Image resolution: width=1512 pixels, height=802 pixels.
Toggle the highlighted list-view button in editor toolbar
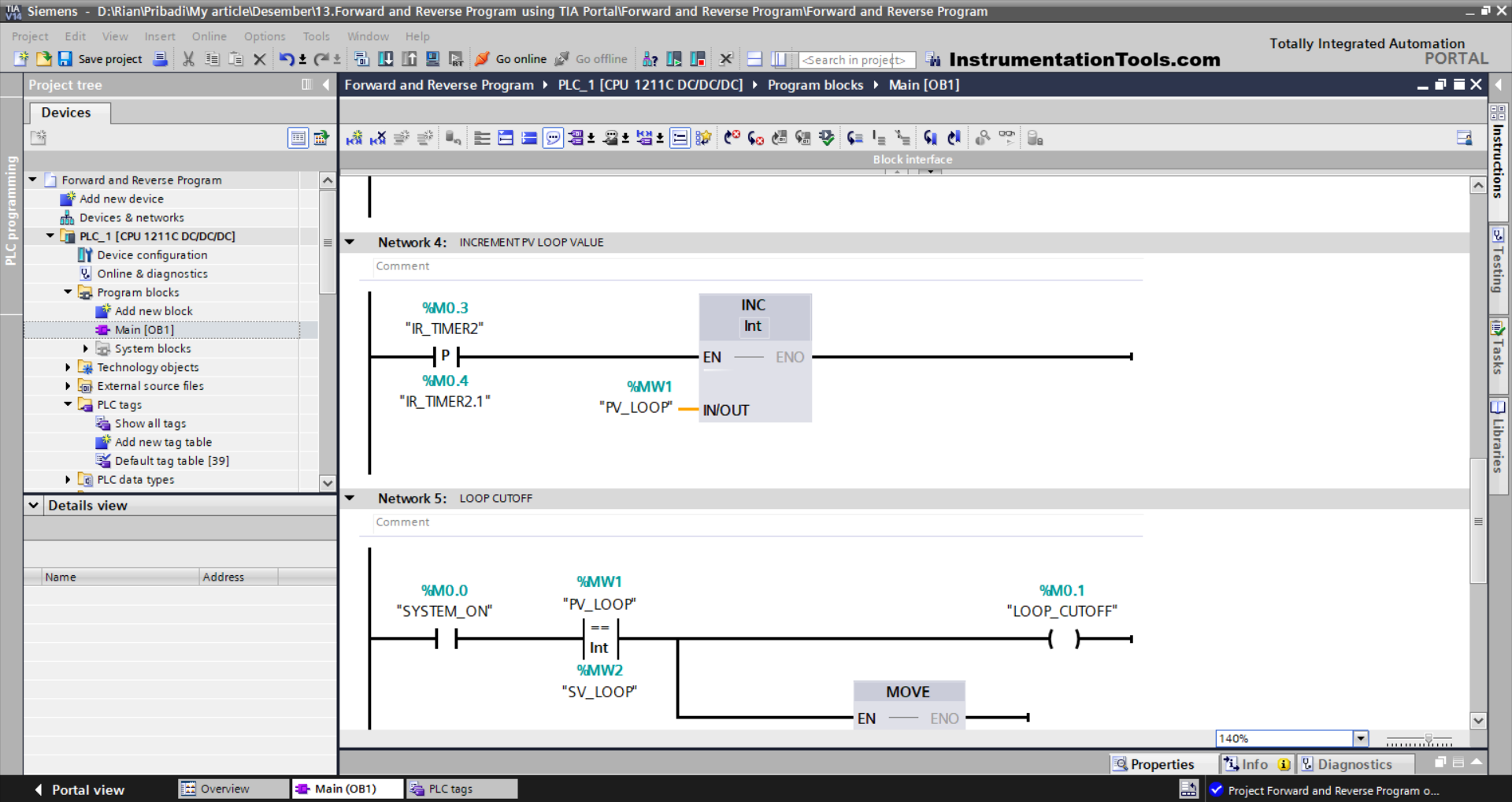pos(680,138)
